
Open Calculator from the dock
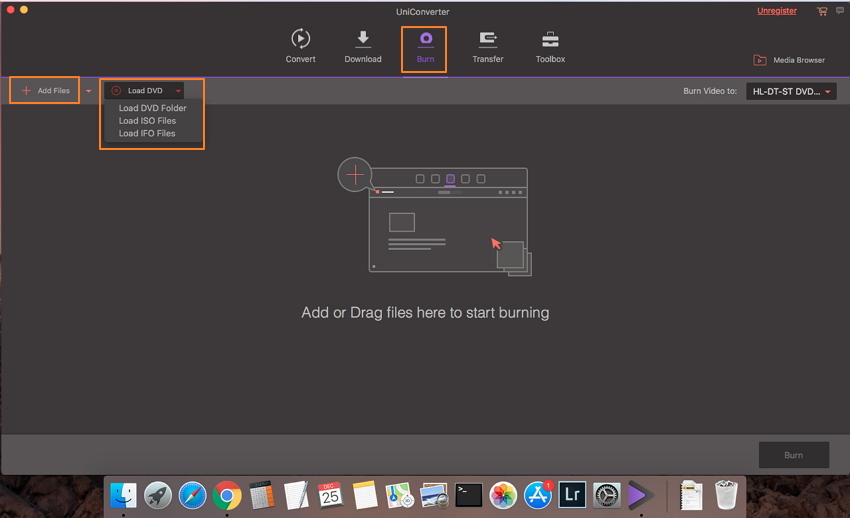tap(262, 495)
